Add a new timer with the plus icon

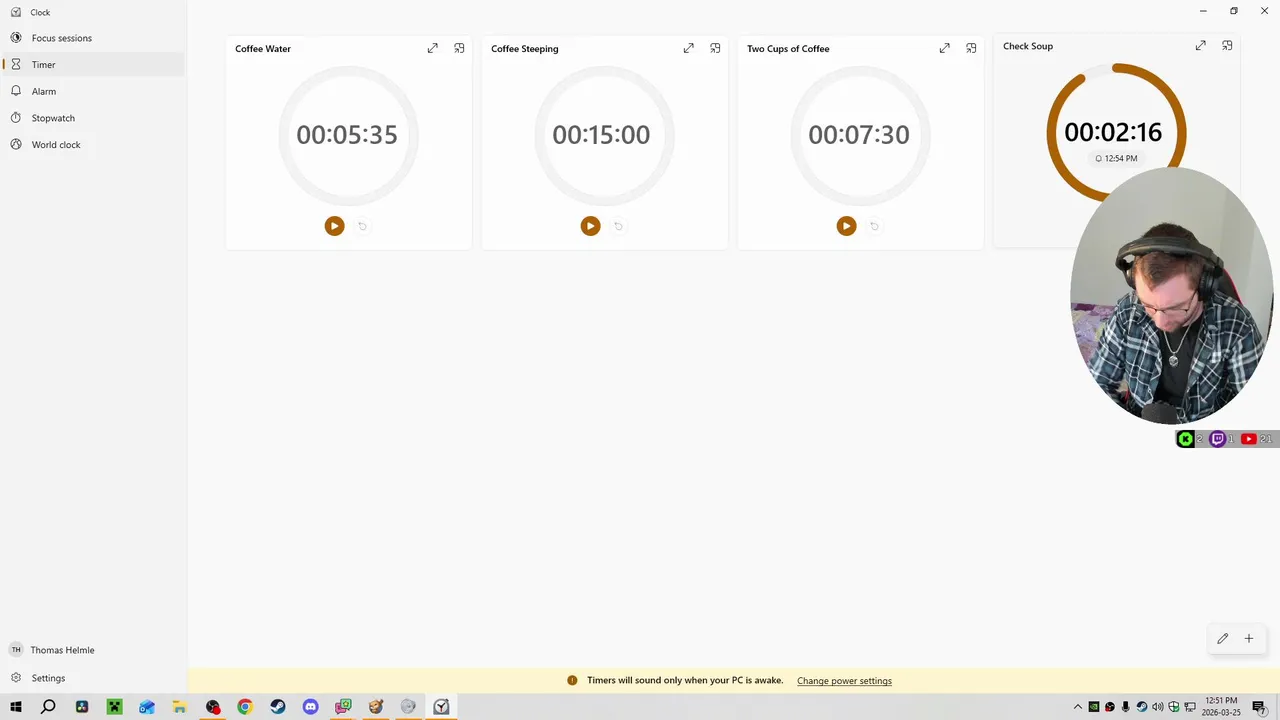click(1248, 638)
